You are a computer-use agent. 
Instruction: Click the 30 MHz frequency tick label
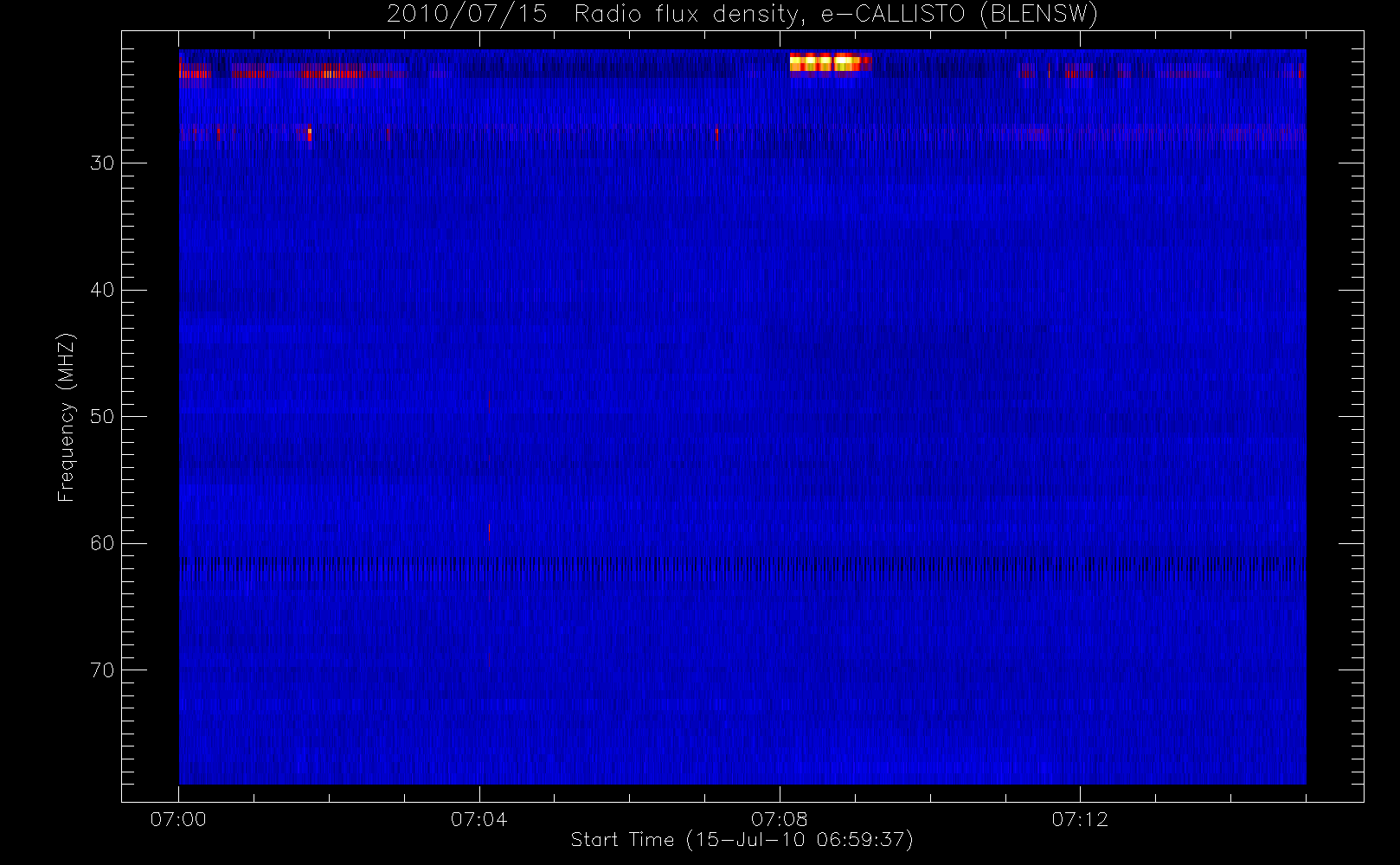point(102,163)
